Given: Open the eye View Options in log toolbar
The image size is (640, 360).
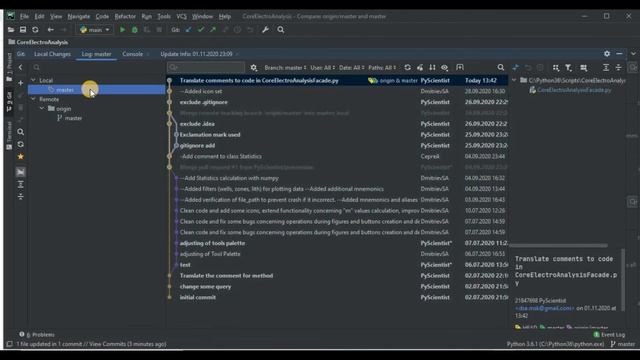Looking at the screenshot, I should (x=444, y=68).
